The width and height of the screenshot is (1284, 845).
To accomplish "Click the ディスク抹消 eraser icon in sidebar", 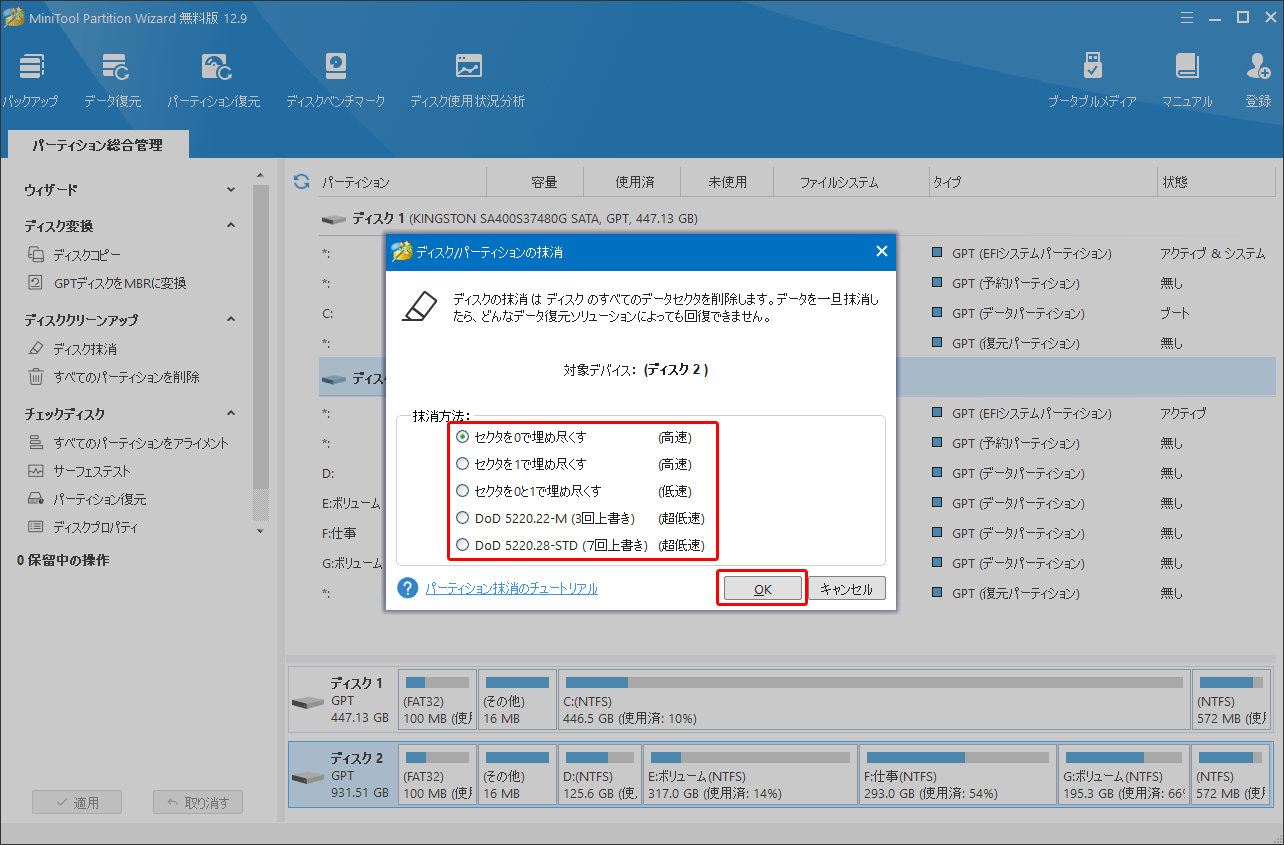I will pos(36,349).
